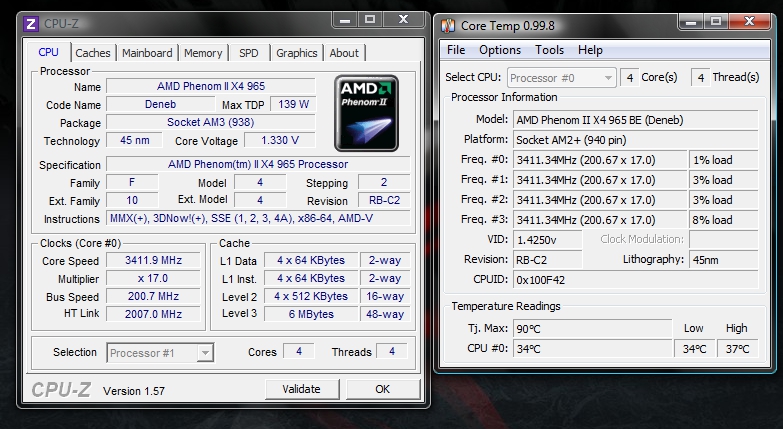Click the Core Temp title bar icon
This screenshot has width=783, height=429.
[x=448, y=25]
